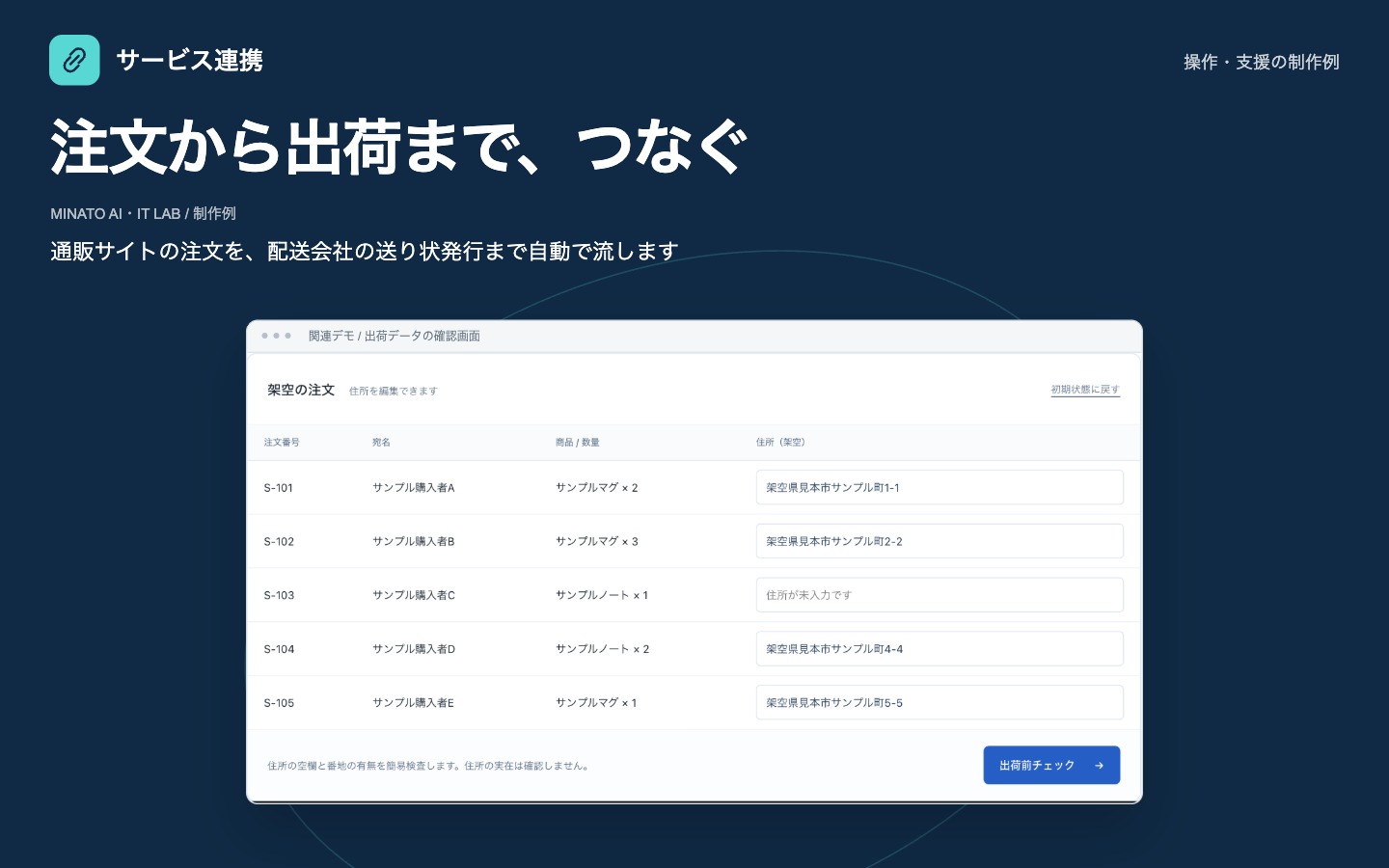Click order number S-102

pyautogui.click(x=279, y=542)
